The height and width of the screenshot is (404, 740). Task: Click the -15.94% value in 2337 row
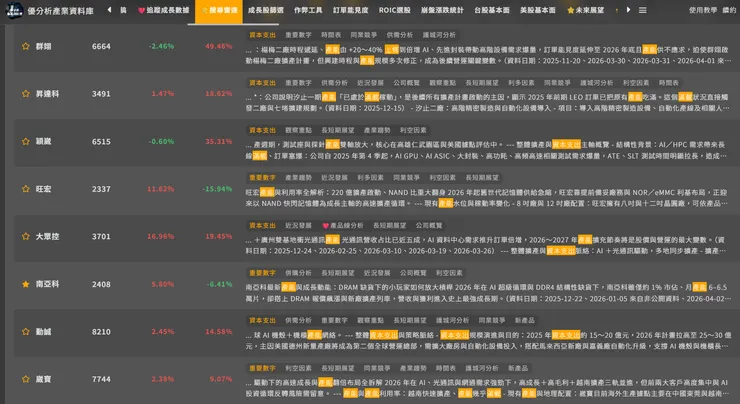tap(217, 189)
